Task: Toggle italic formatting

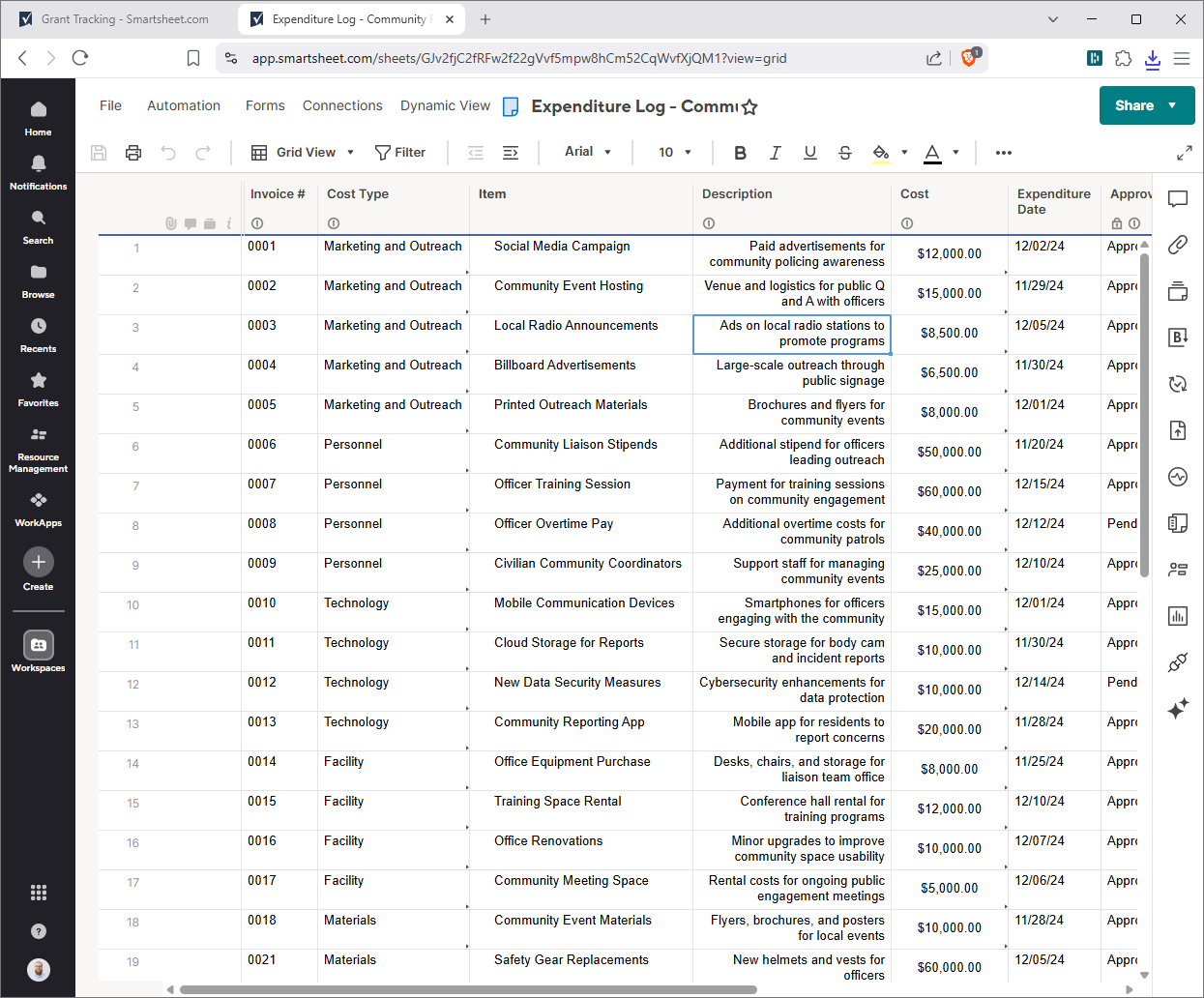Action: [x=775, y=153]
